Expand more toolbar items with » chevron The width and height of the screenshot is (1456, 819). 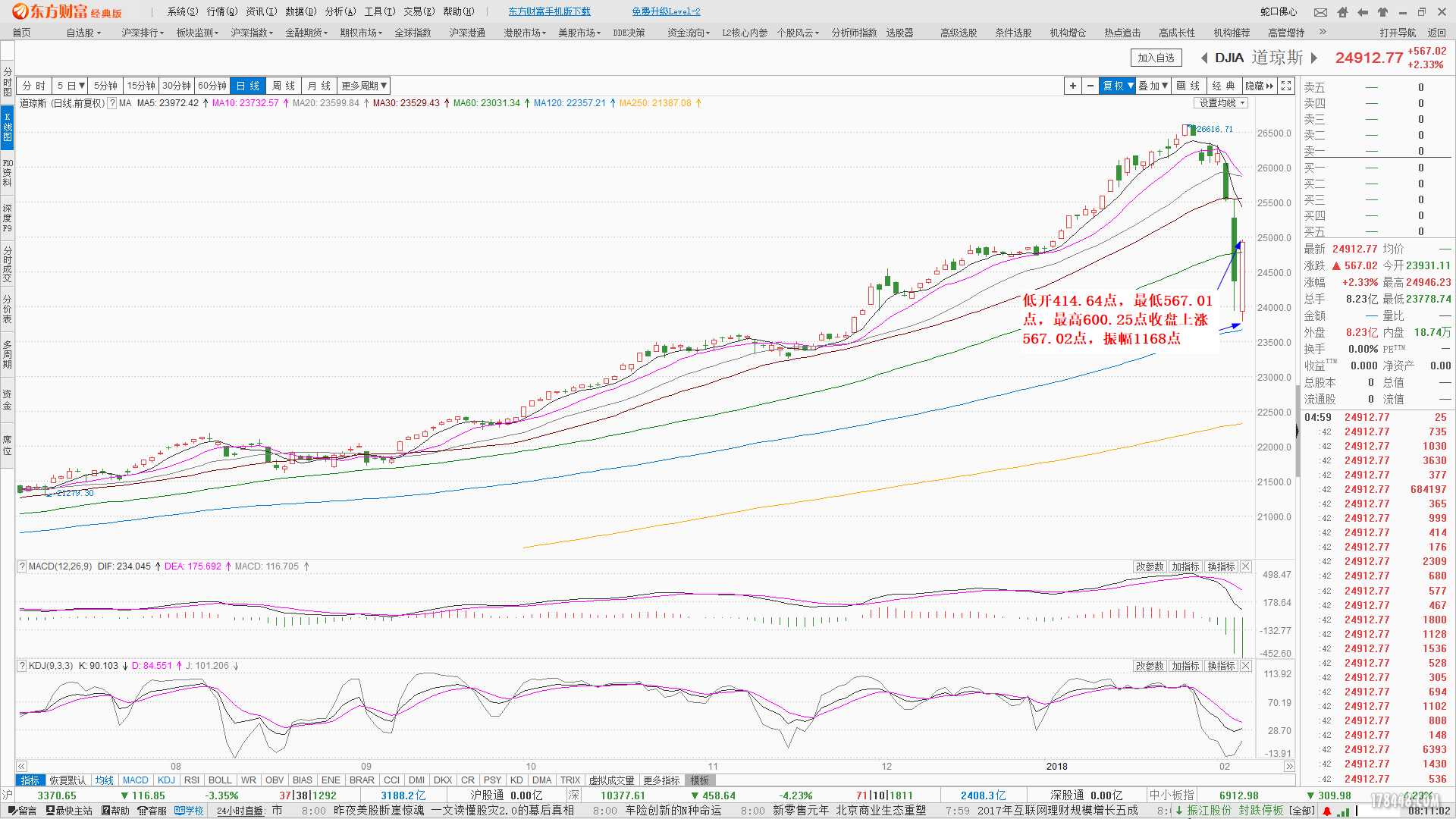tap(1323, 32)
